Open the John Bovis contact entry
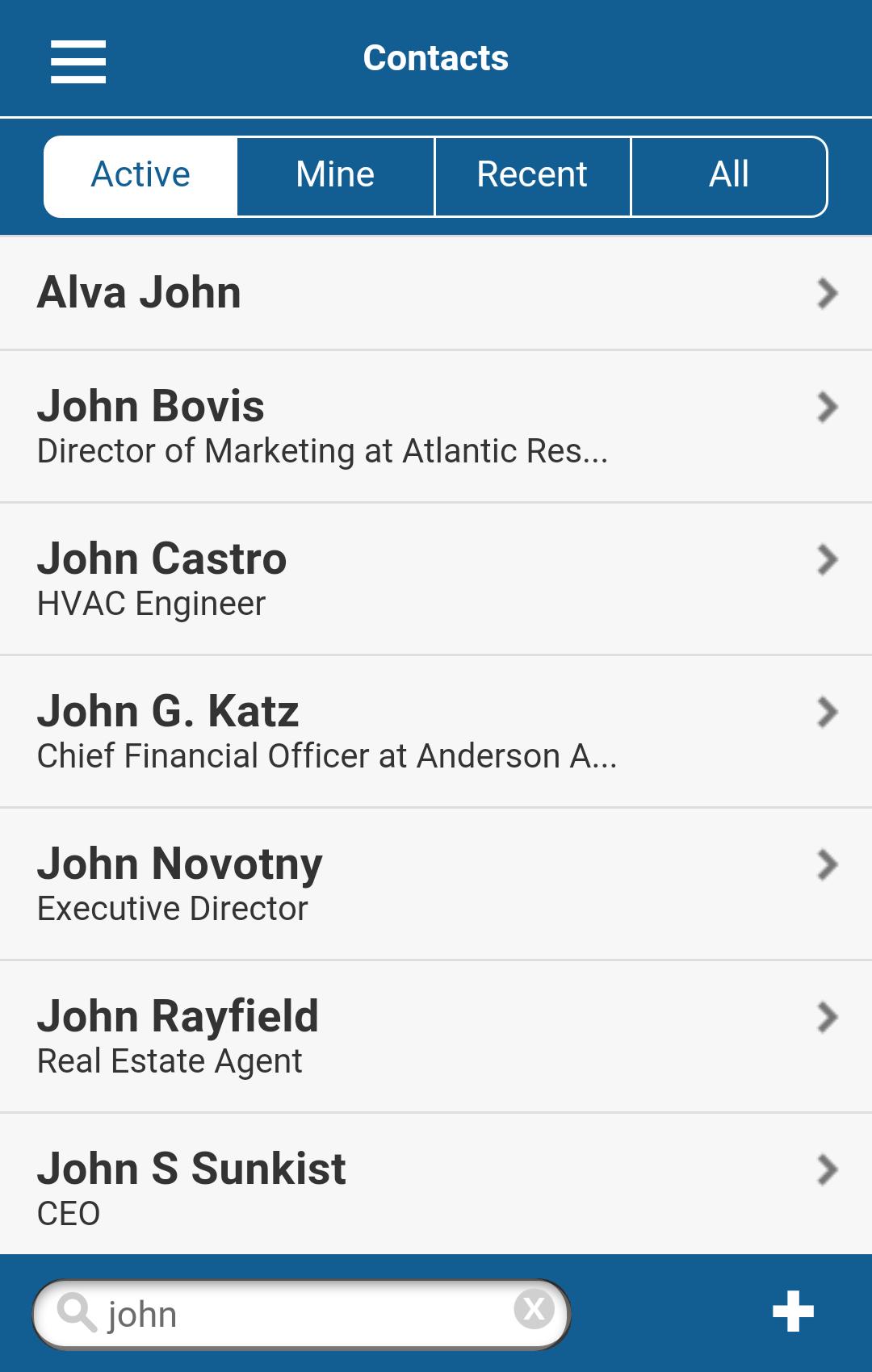872x1372 pixels. pyautogui.click(x=436, y=426)
